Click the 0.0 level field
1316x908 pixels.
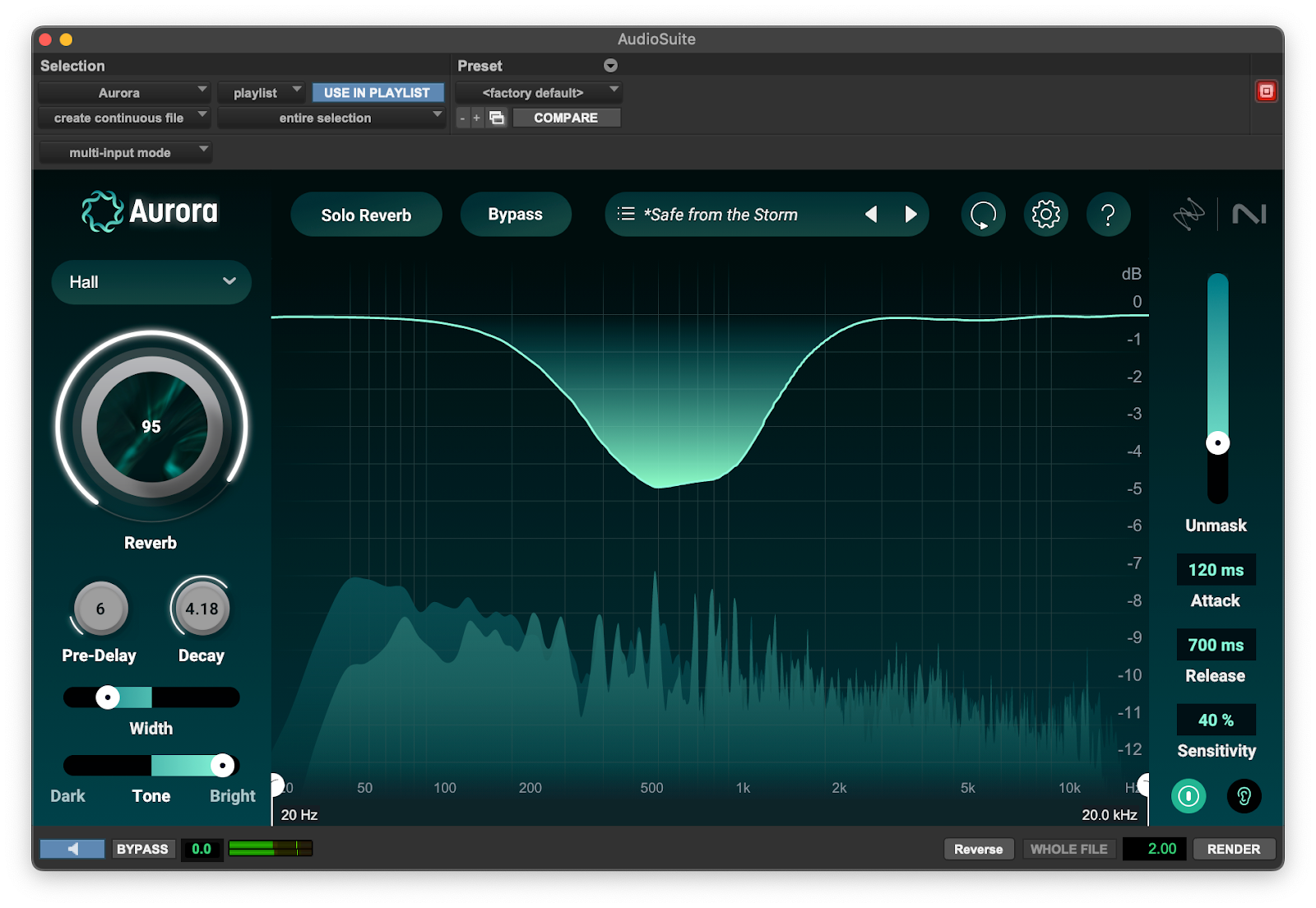[x=202, y=849]
